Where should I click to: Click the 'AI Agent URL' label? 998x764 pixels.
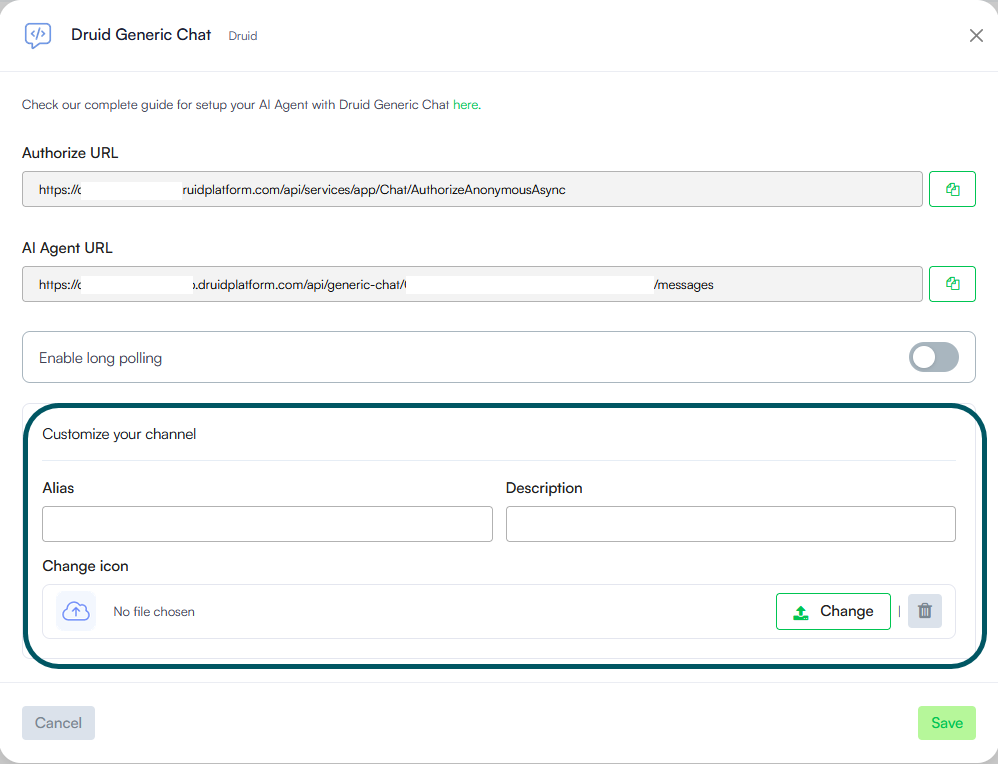(x=67, y=248)
